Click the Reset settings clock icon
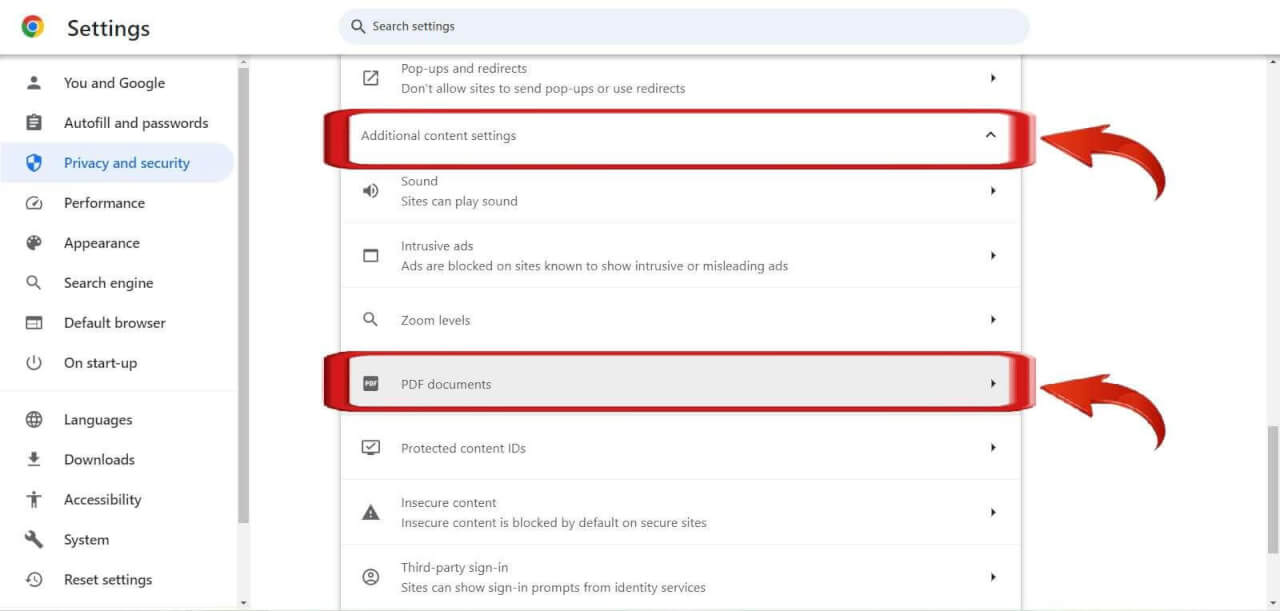The image size is (1280, 611). point(34,580)
